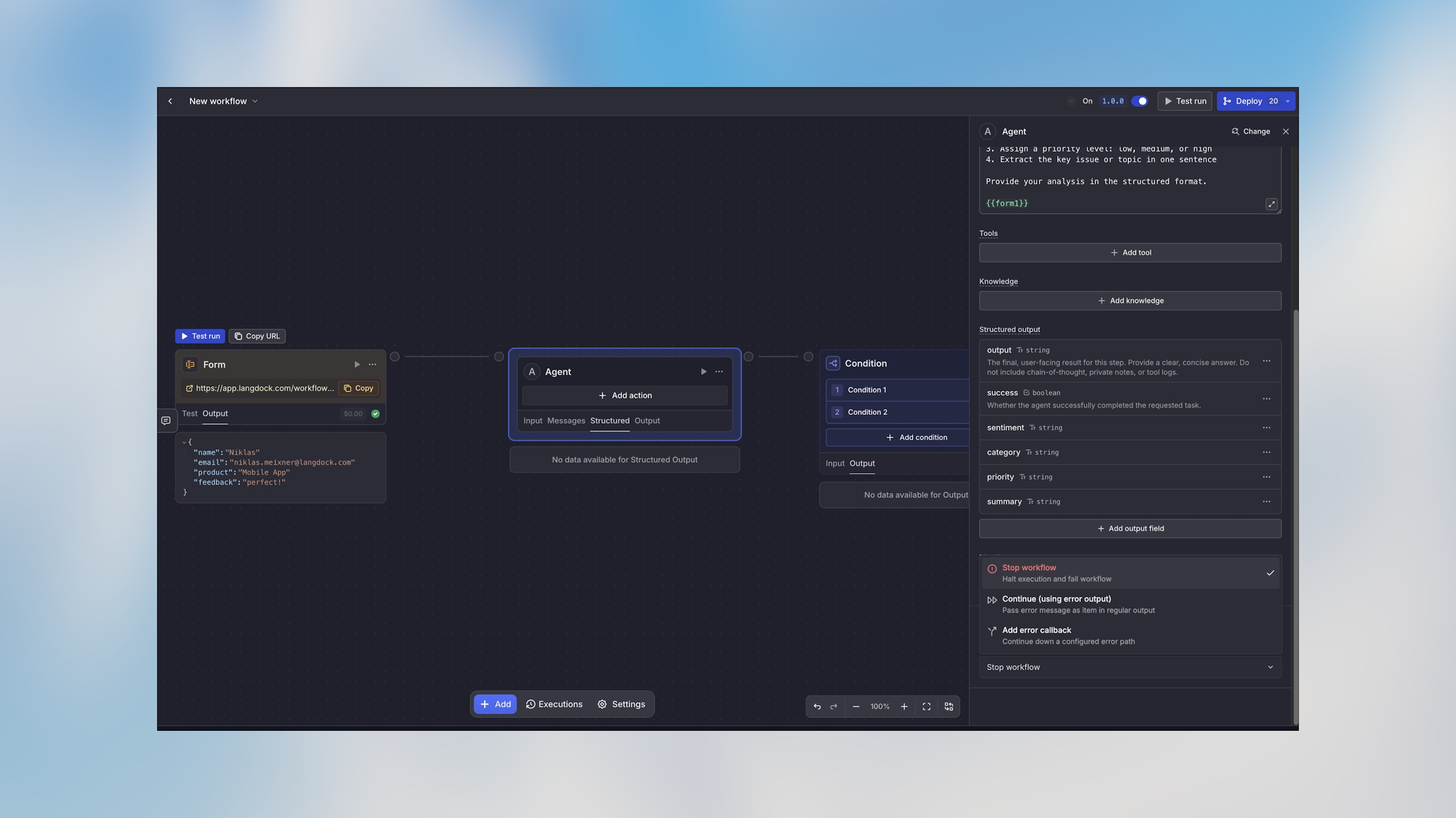Click the undo arrow icon

pos(817,706)
